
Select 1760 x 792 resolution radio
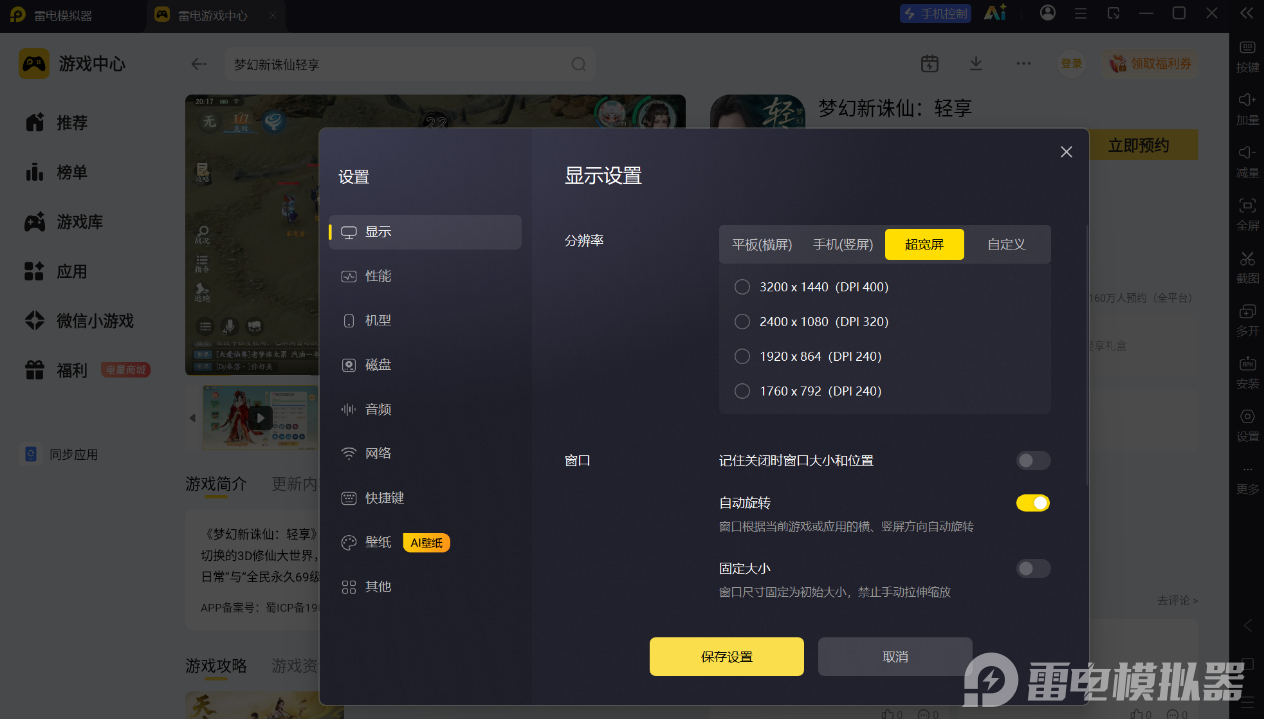[742, 391]
